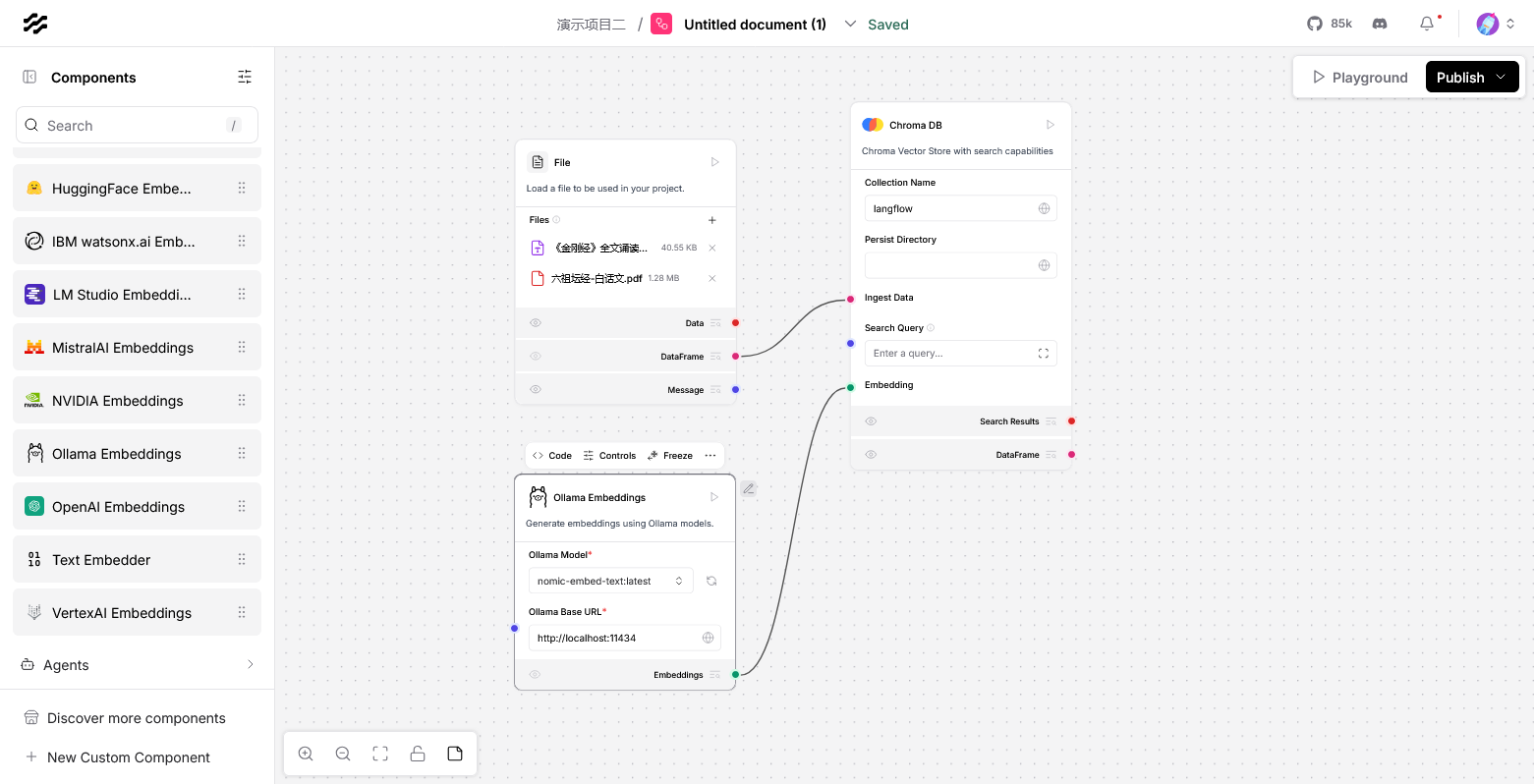Zoom out on the canvas

343,754
